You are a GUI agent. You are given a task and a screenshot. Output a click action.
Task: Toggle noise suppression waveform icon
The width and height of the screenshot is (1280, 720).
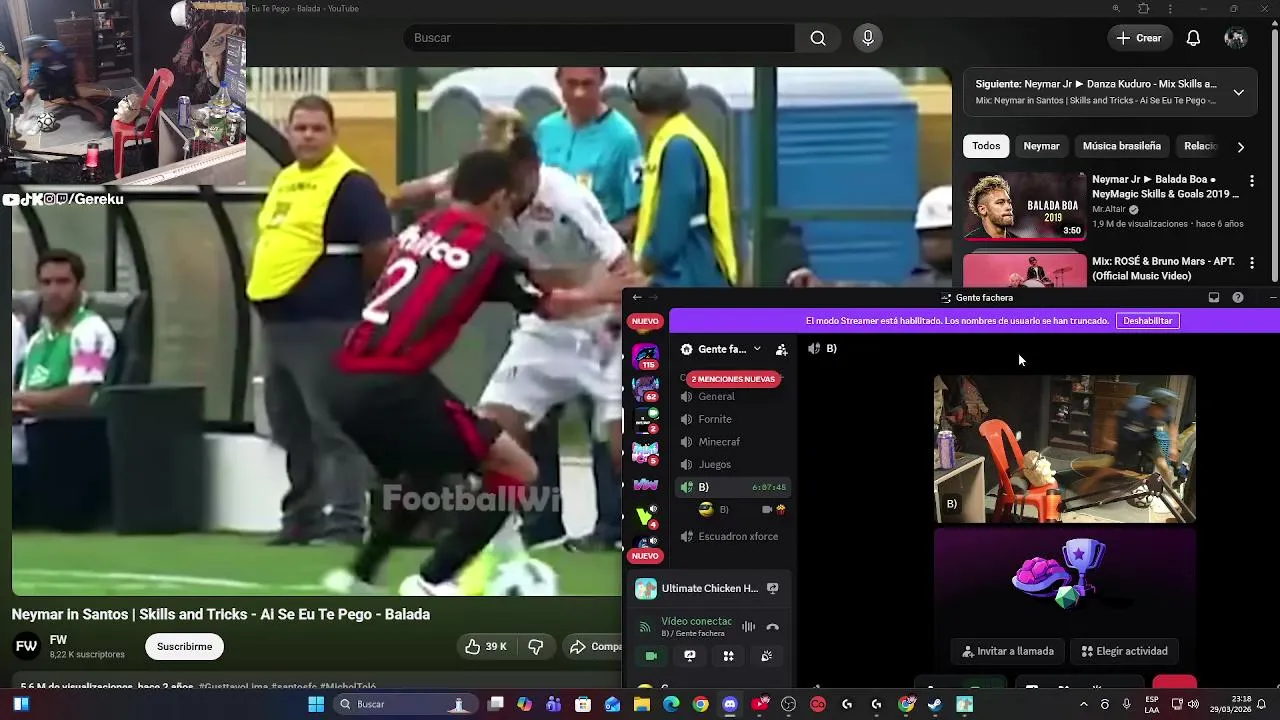pos(748,627)
